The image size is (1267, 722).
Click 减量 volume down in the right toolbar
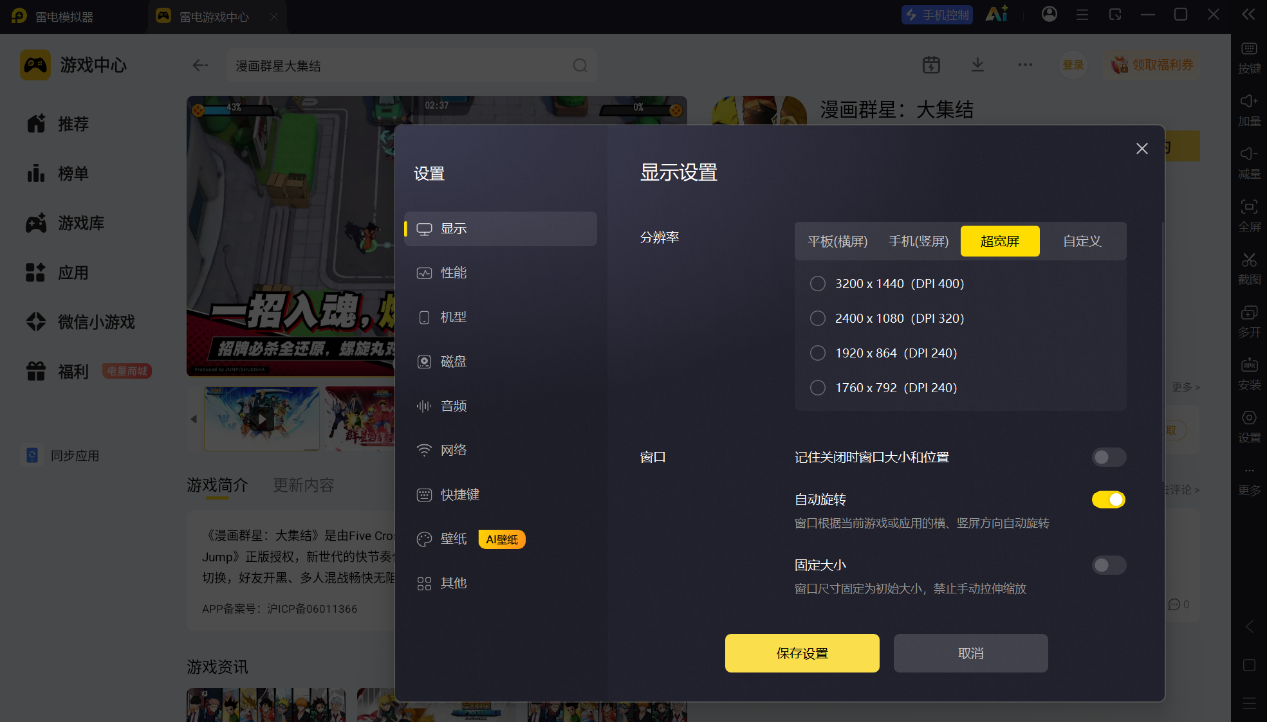pos(1249,163)
